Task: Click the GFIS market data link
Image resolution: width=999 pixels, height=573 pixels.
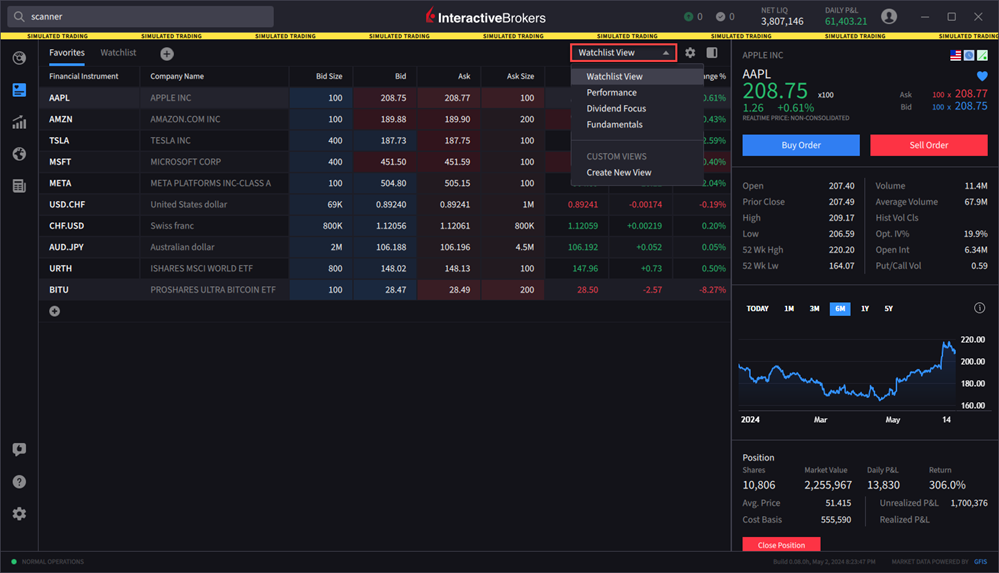Action: [x=981, y=562]
